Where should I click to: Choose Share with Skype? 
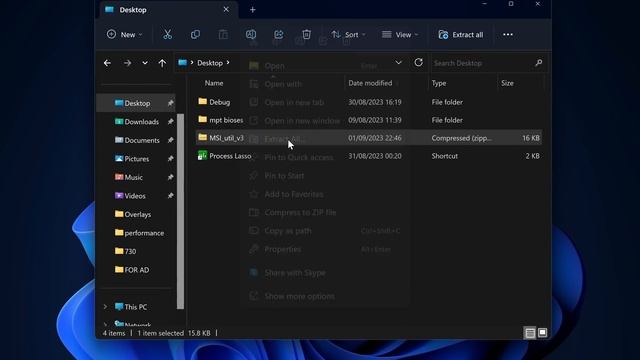coord(295,273)
